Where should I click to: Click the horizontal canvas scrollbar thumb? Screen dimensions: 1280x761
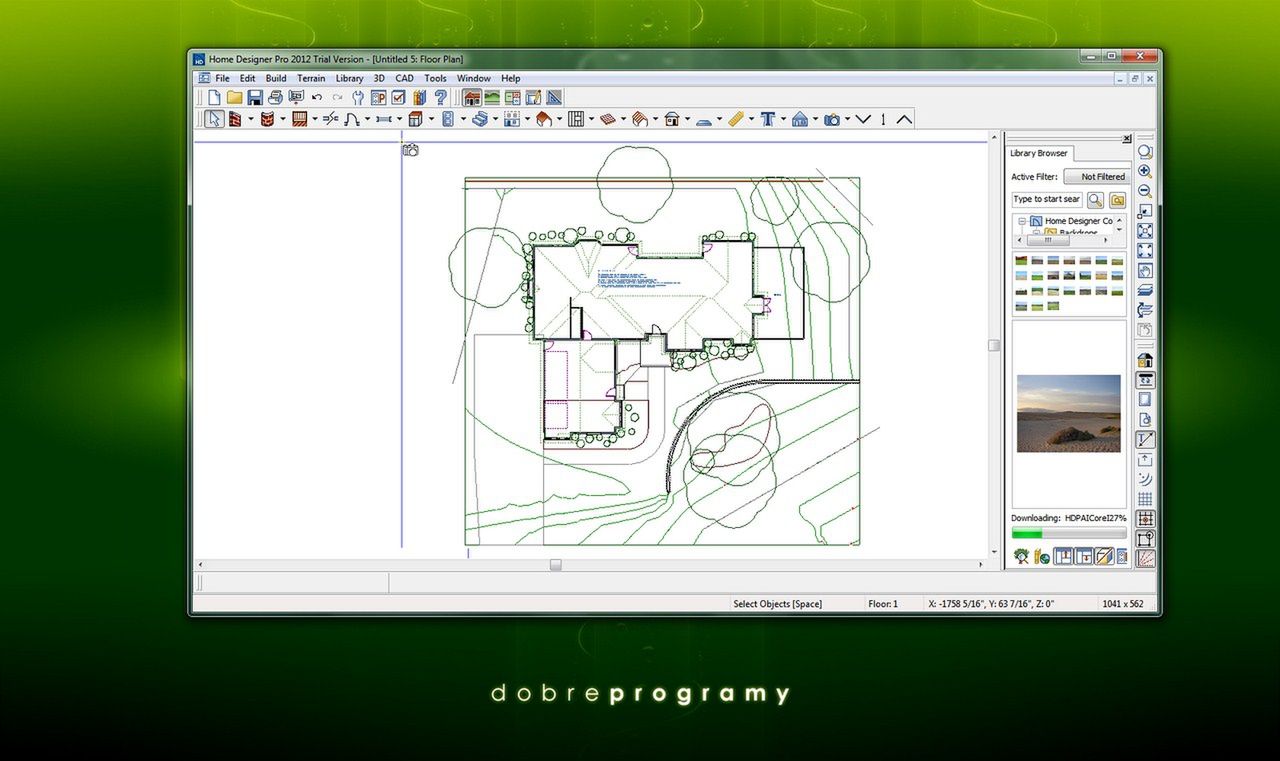[555, 565]
